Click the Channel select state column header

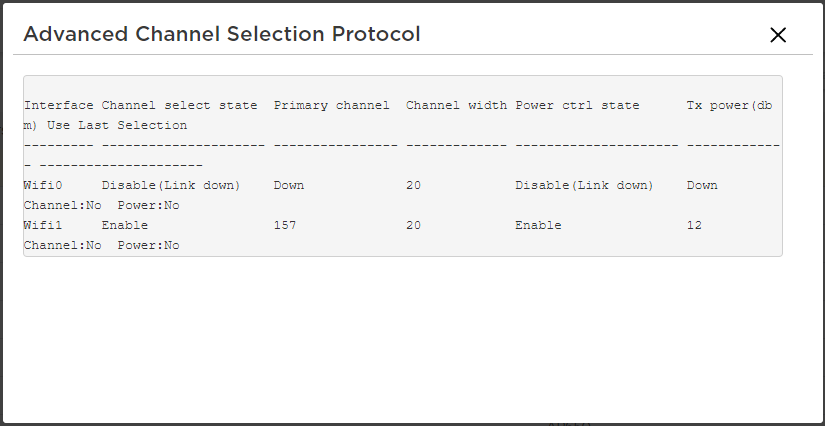(179, 106)
